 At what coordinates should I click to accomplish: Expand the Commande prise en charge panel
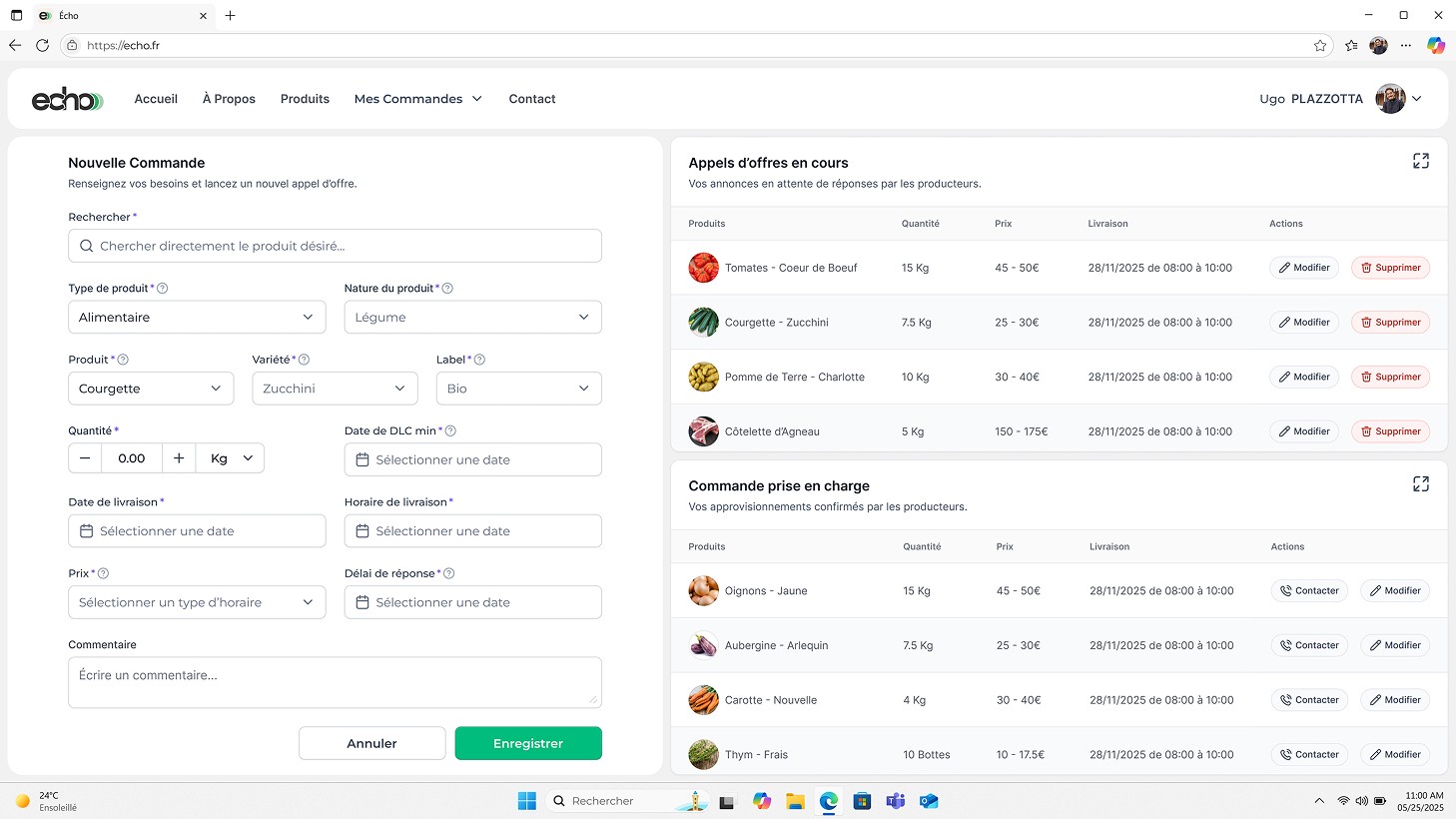pos(1420,484)
